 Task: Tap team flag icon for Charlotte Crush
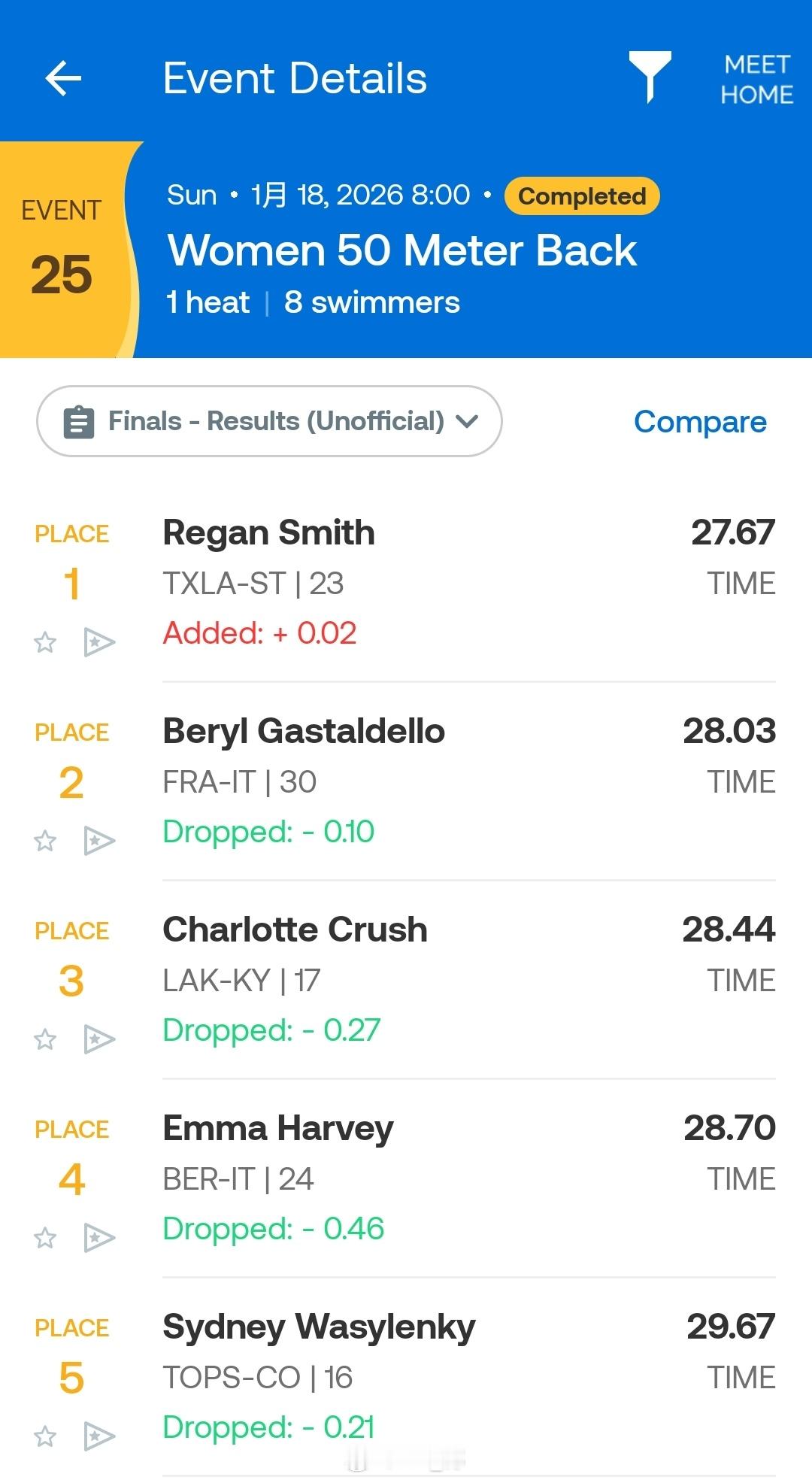tap(98, 1039)
